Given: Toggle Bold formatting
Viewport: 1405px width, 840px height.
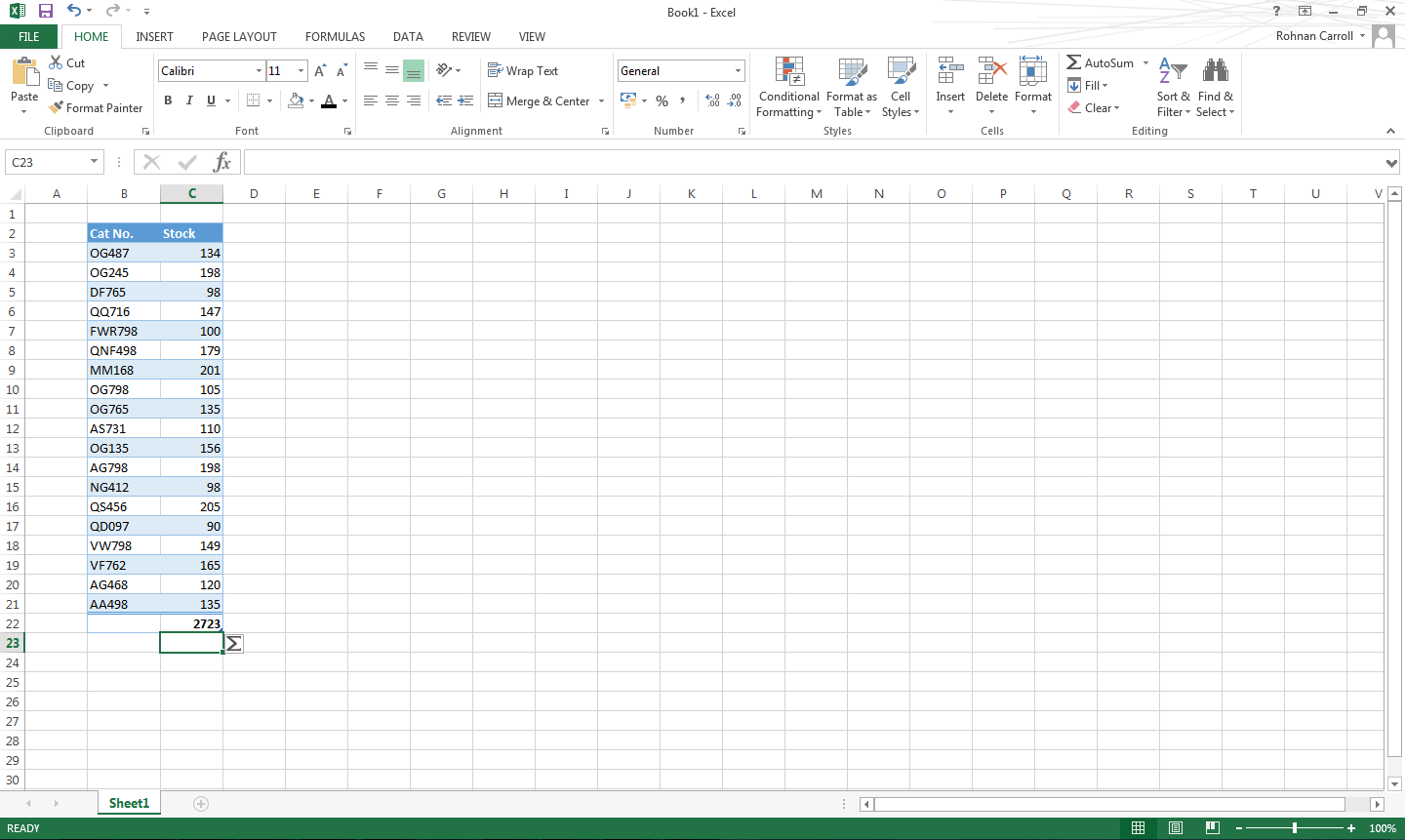Looking at the screenshot, I should [x=168, y=100].
